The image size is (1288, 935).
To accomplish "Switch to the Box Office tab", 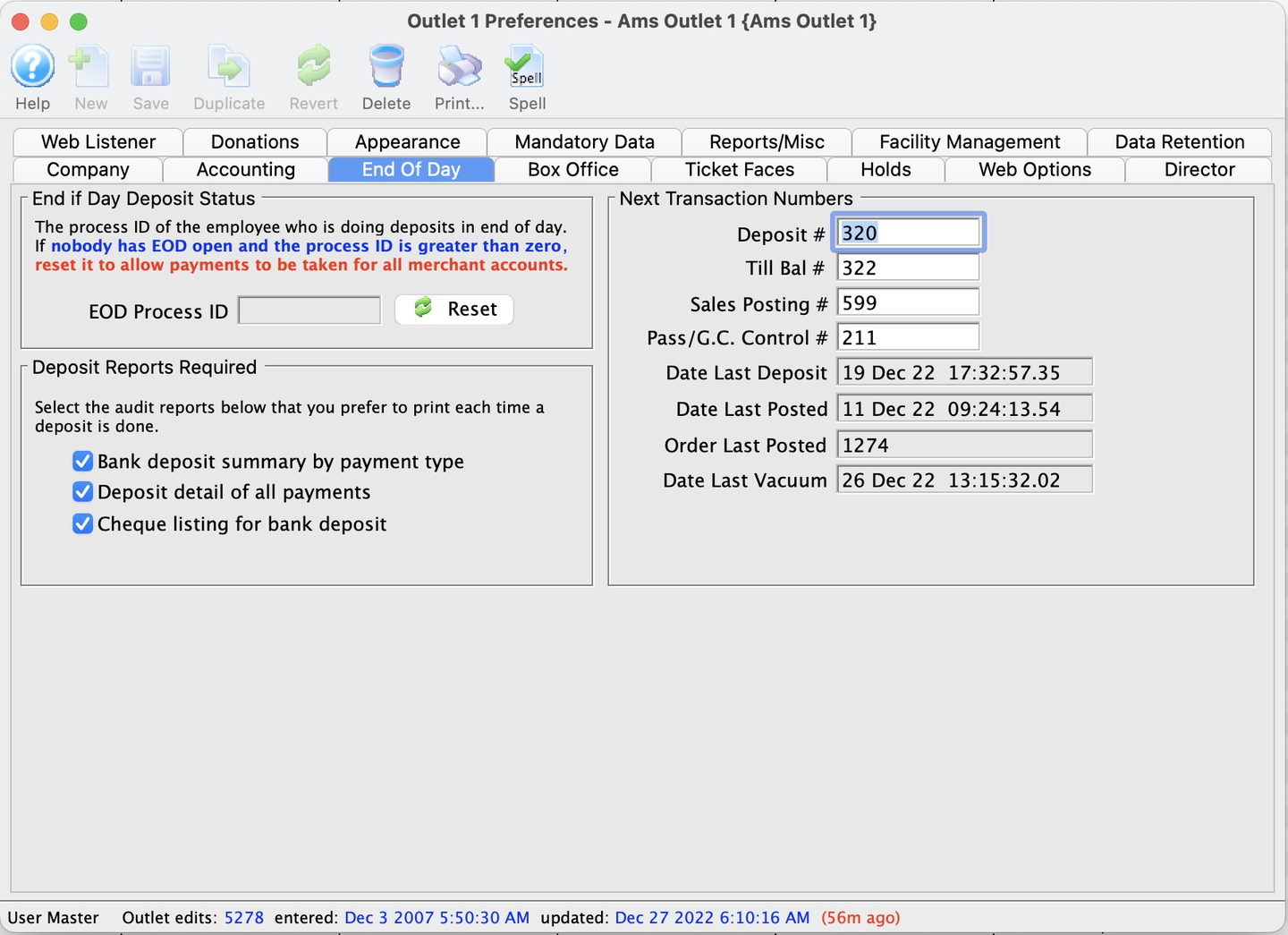I will point(573,170).
